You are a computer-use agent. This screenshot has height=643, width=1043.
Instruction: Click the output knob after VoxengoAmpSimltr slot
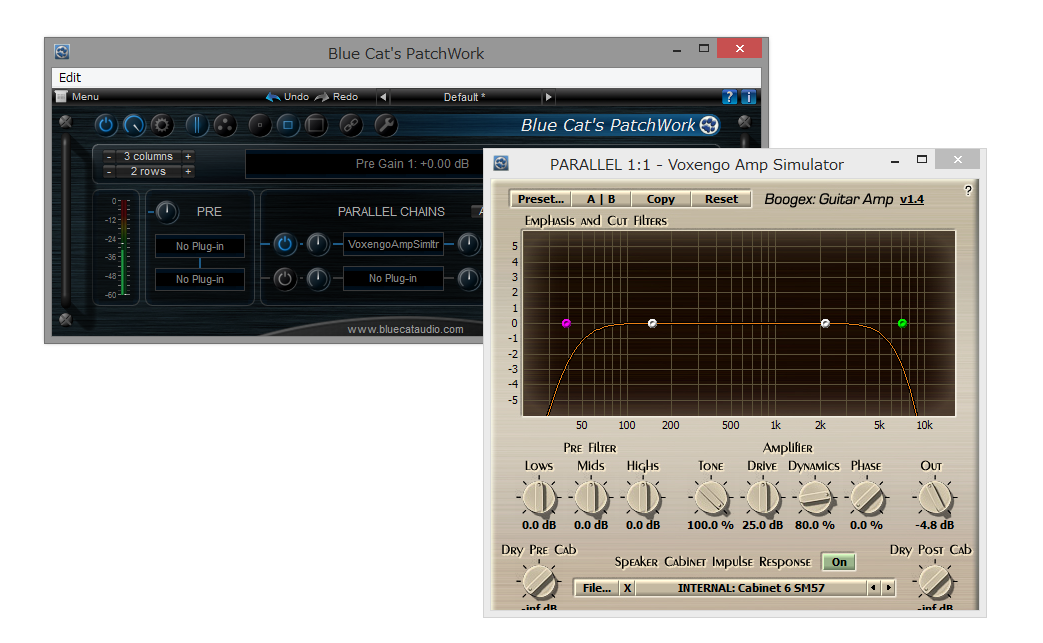(469, 244)
